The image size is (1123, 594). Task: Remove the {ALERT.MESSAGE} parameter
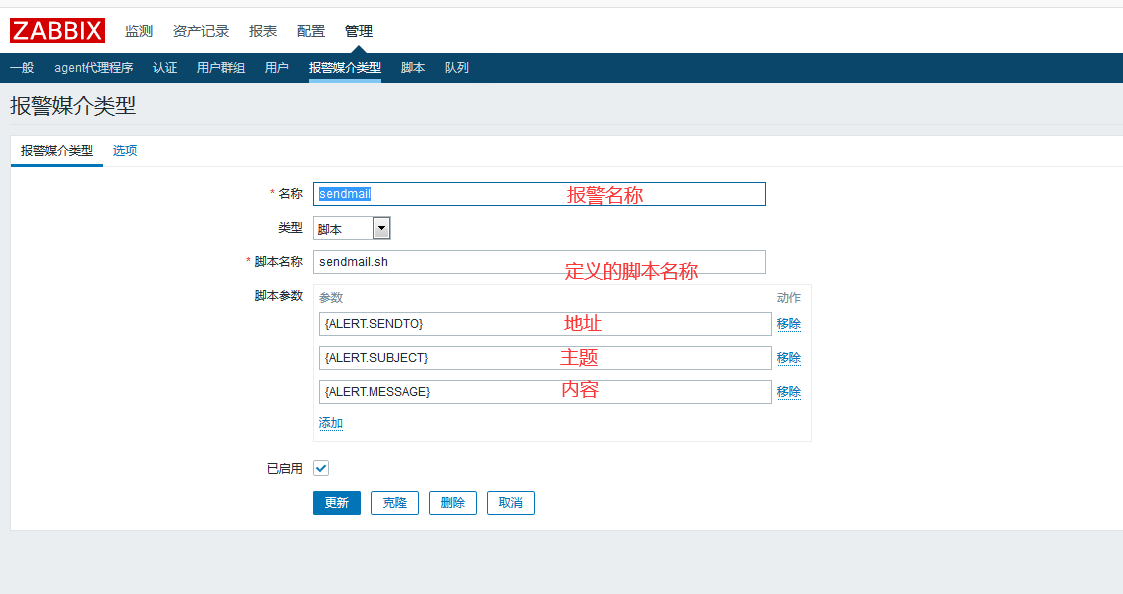(x=789, y=392)
